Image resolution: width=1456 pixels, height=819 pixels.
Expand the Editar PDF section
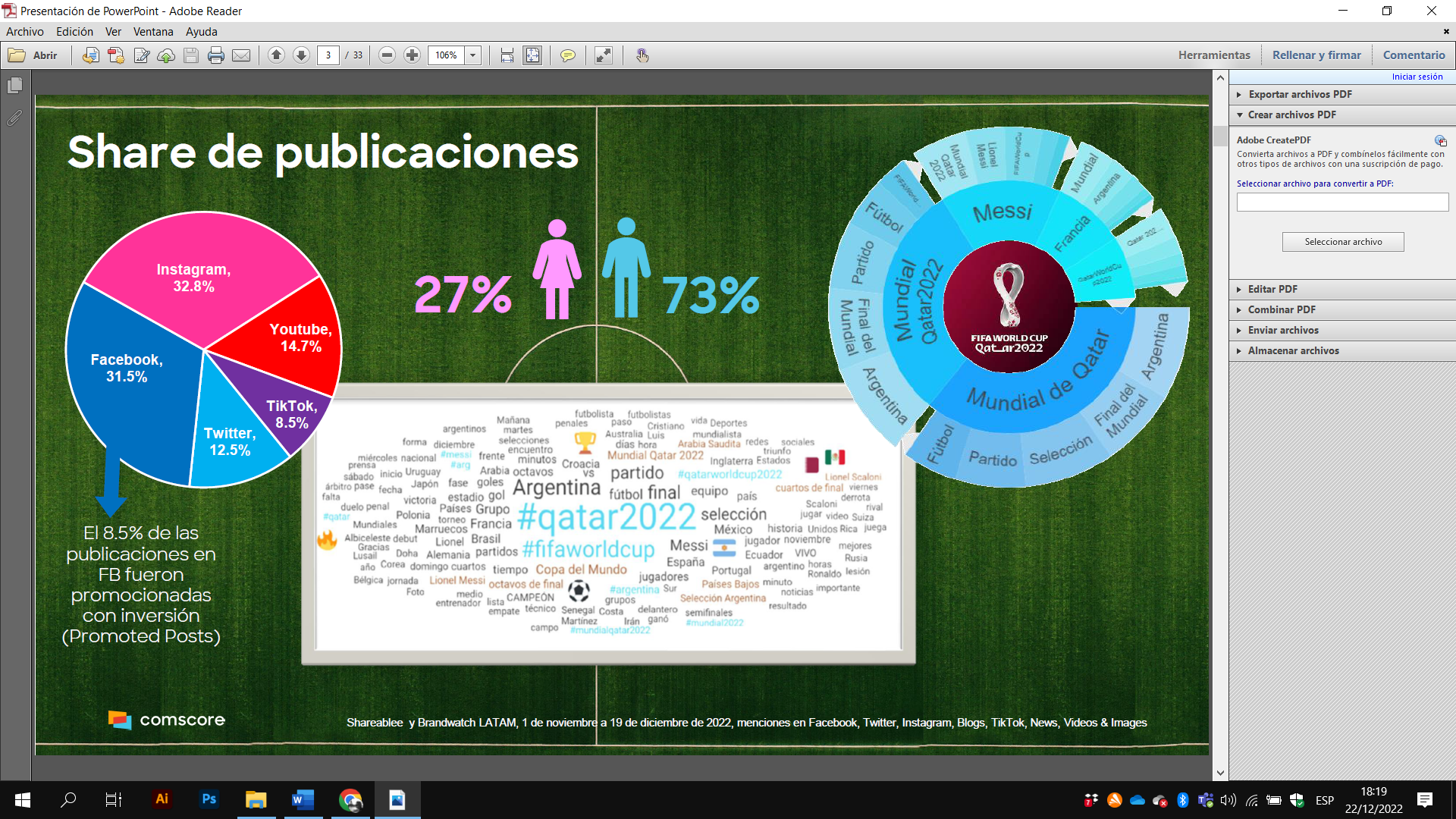pos(1272,289)
